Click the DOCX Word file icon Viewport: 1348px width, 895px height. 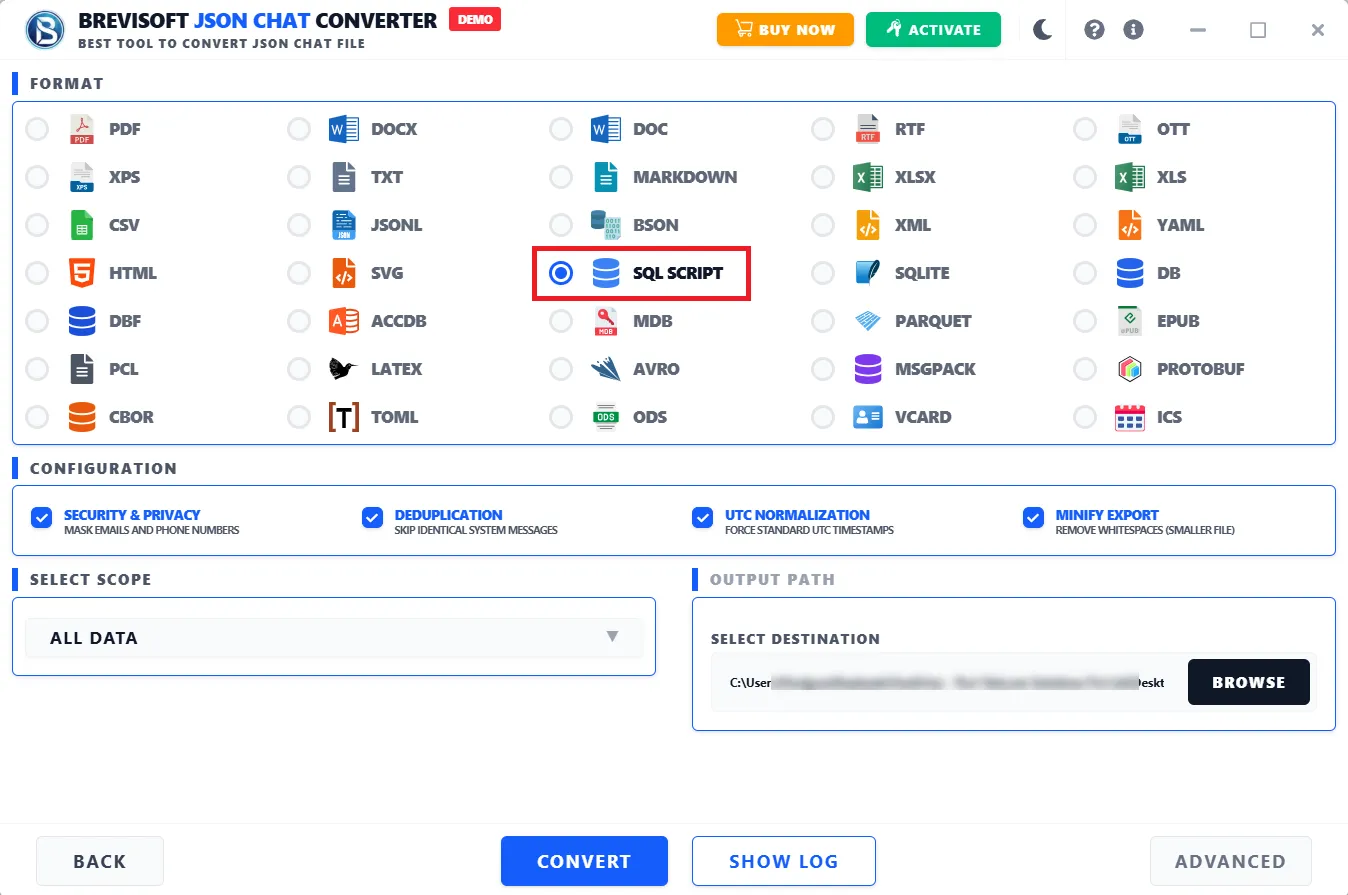(x=344, y=129)
